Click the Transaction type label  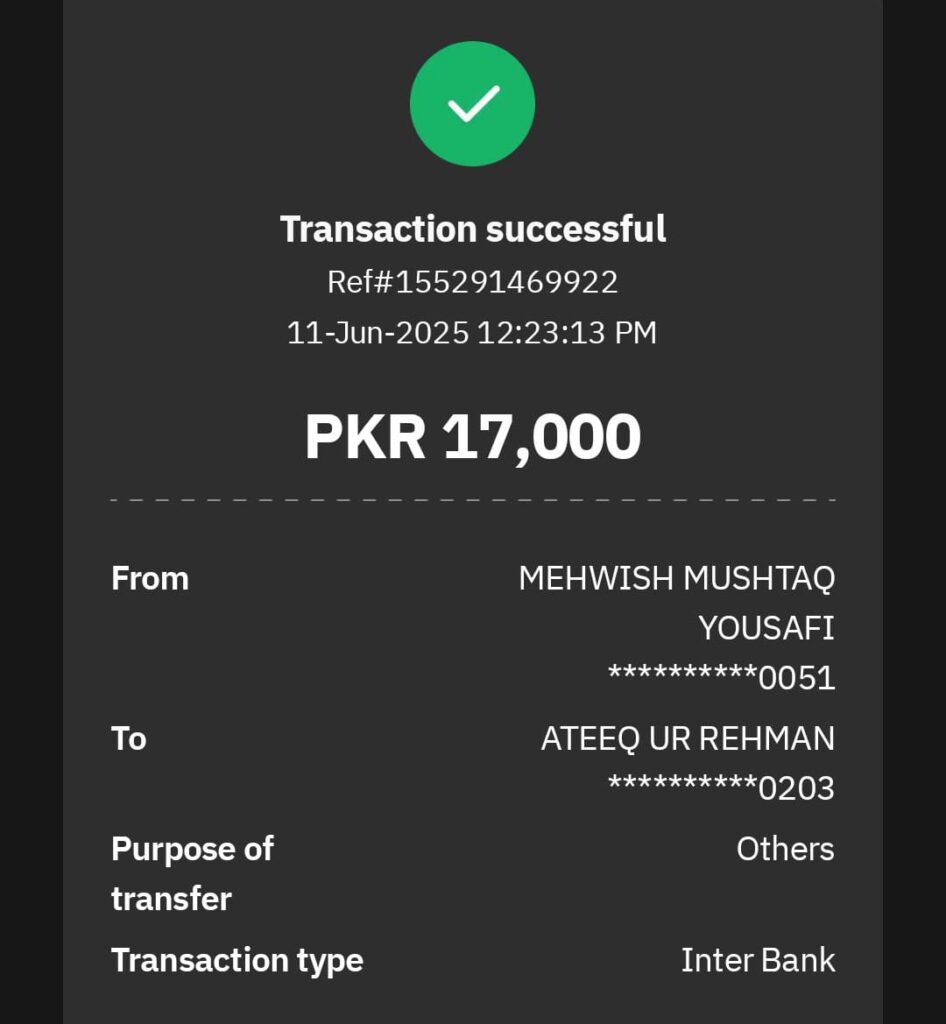[x=238, y=961]
